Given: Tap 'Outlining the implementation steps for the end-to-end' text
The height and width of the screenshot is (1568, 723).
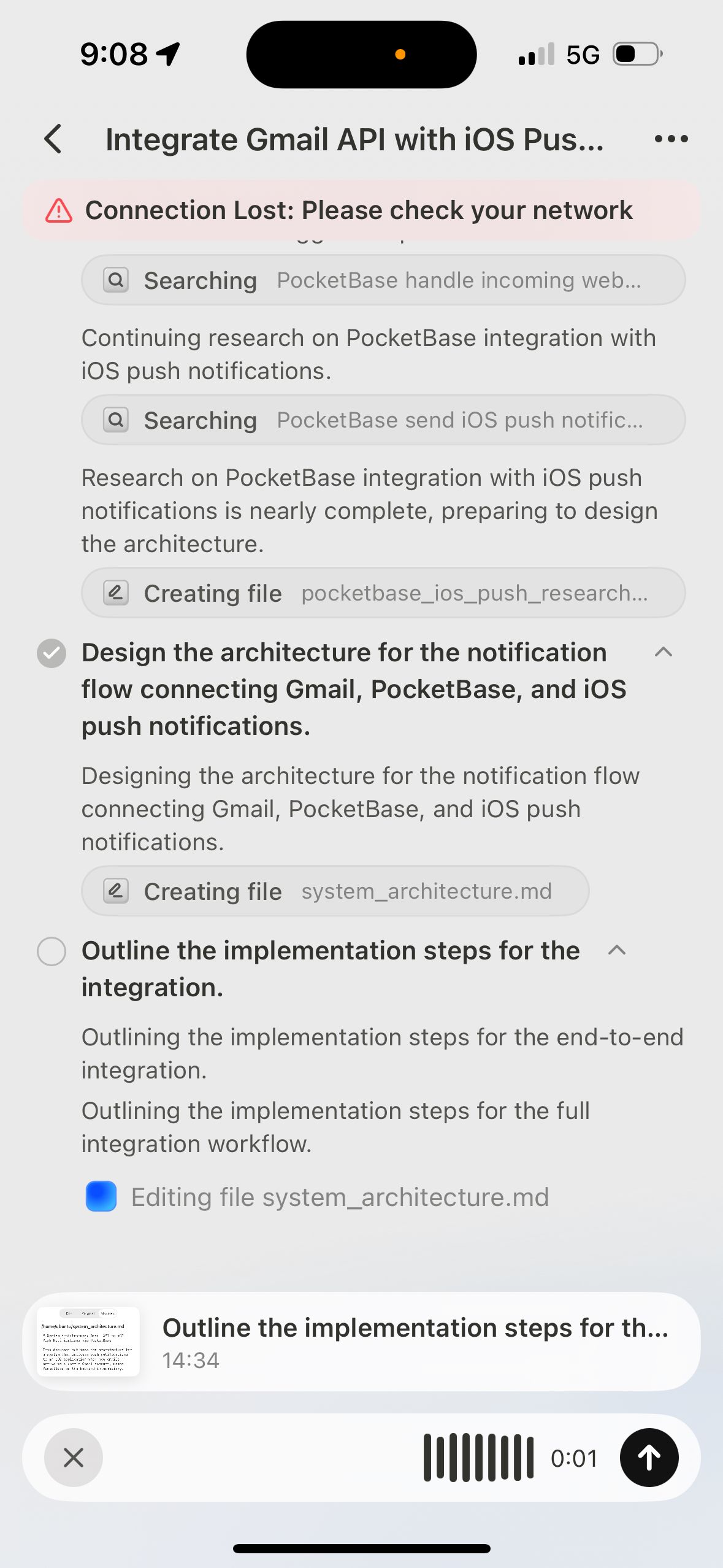Looking at the screenshot, I should (x=383, y=1054).
